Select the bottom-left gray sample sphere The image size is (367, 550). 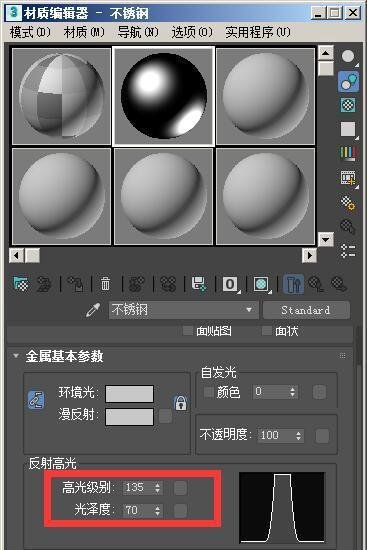pyautogui.click(x=61, y=196)
